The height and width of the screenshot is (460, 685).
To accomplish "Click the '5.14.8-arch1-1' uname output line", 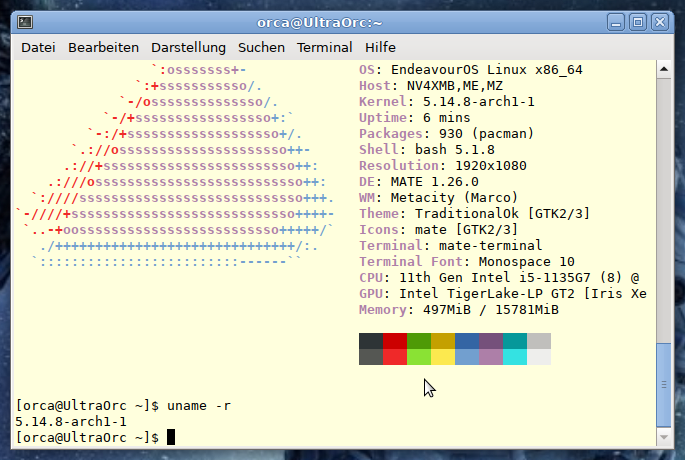I will pos(71,422).
